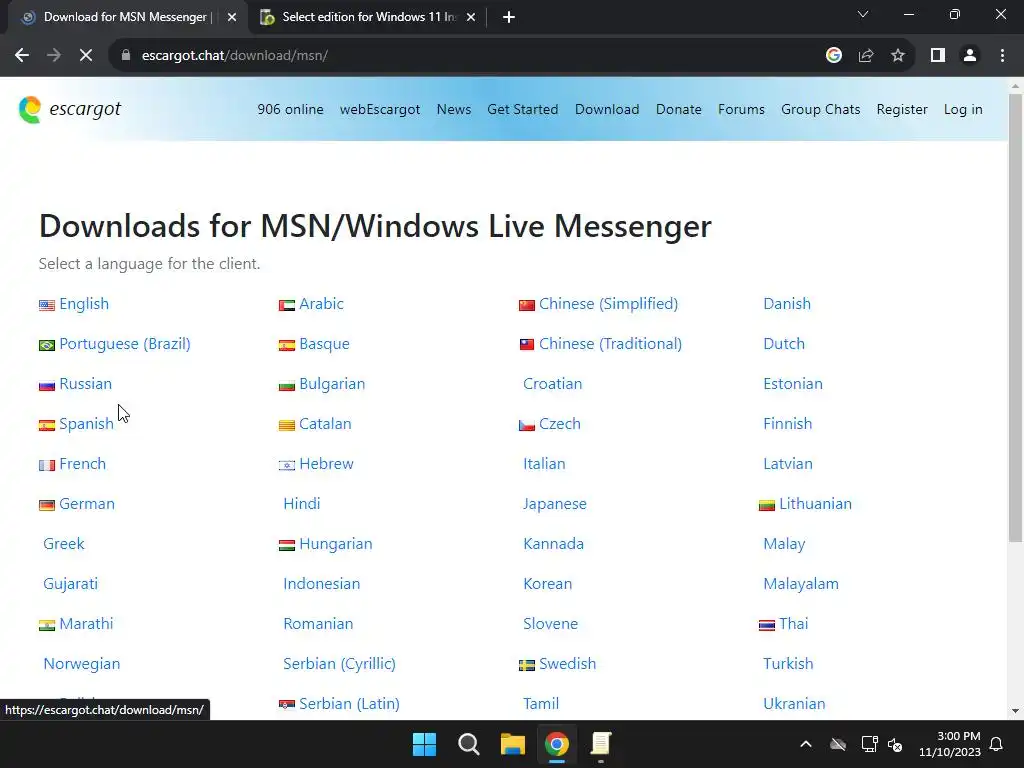Select Arabic language download
Screen dimensions: 1024x768
pos(321,304)
